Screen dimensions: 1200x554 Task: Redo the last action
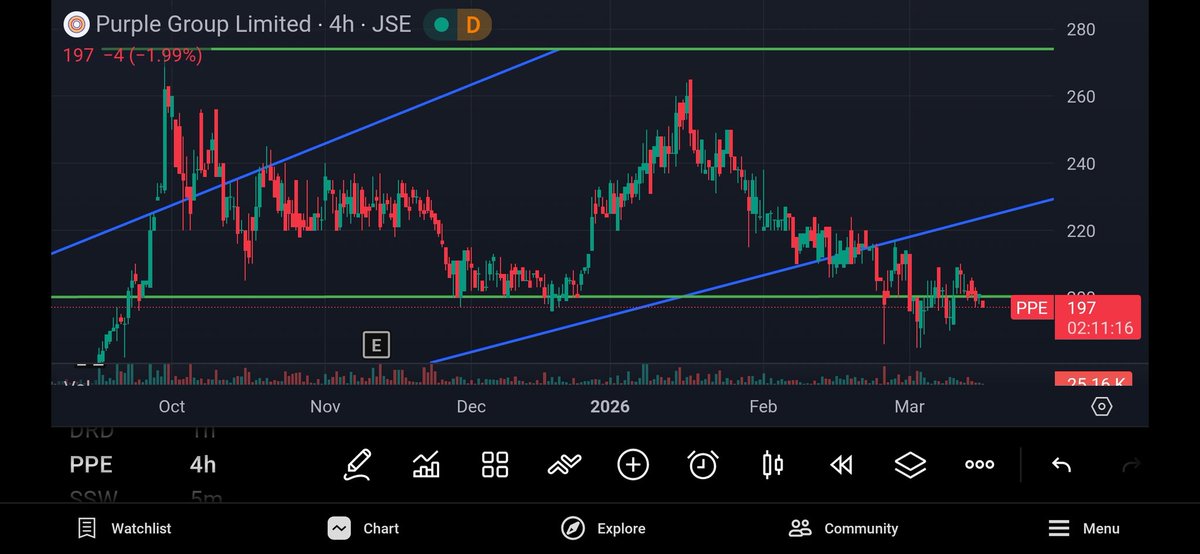pyautogui.click(x=1132, y=465)
